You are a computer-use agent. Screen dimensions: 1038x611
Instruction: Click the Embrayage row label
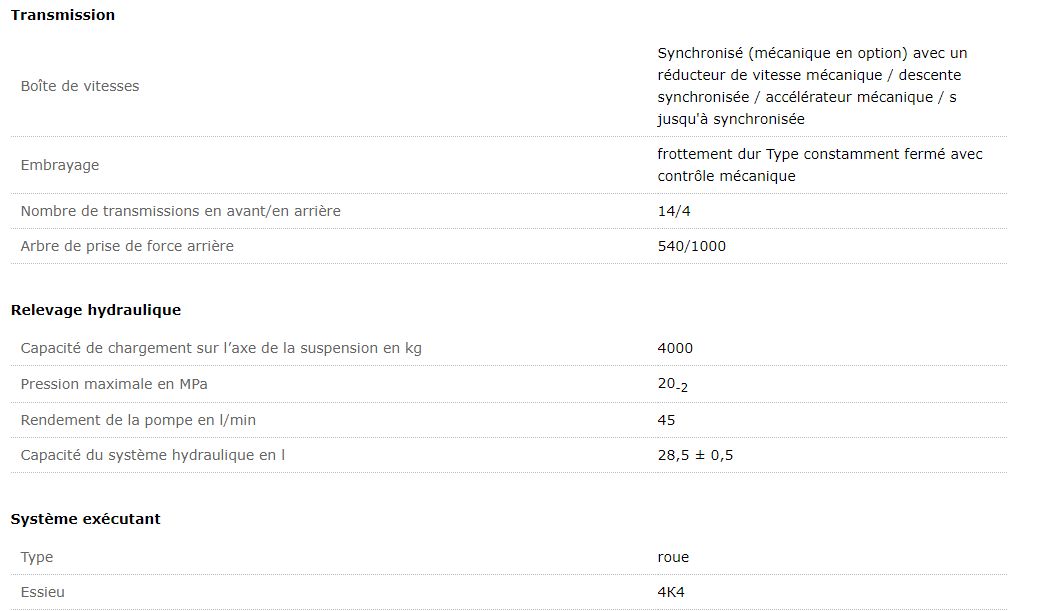[x=60, y=165]
